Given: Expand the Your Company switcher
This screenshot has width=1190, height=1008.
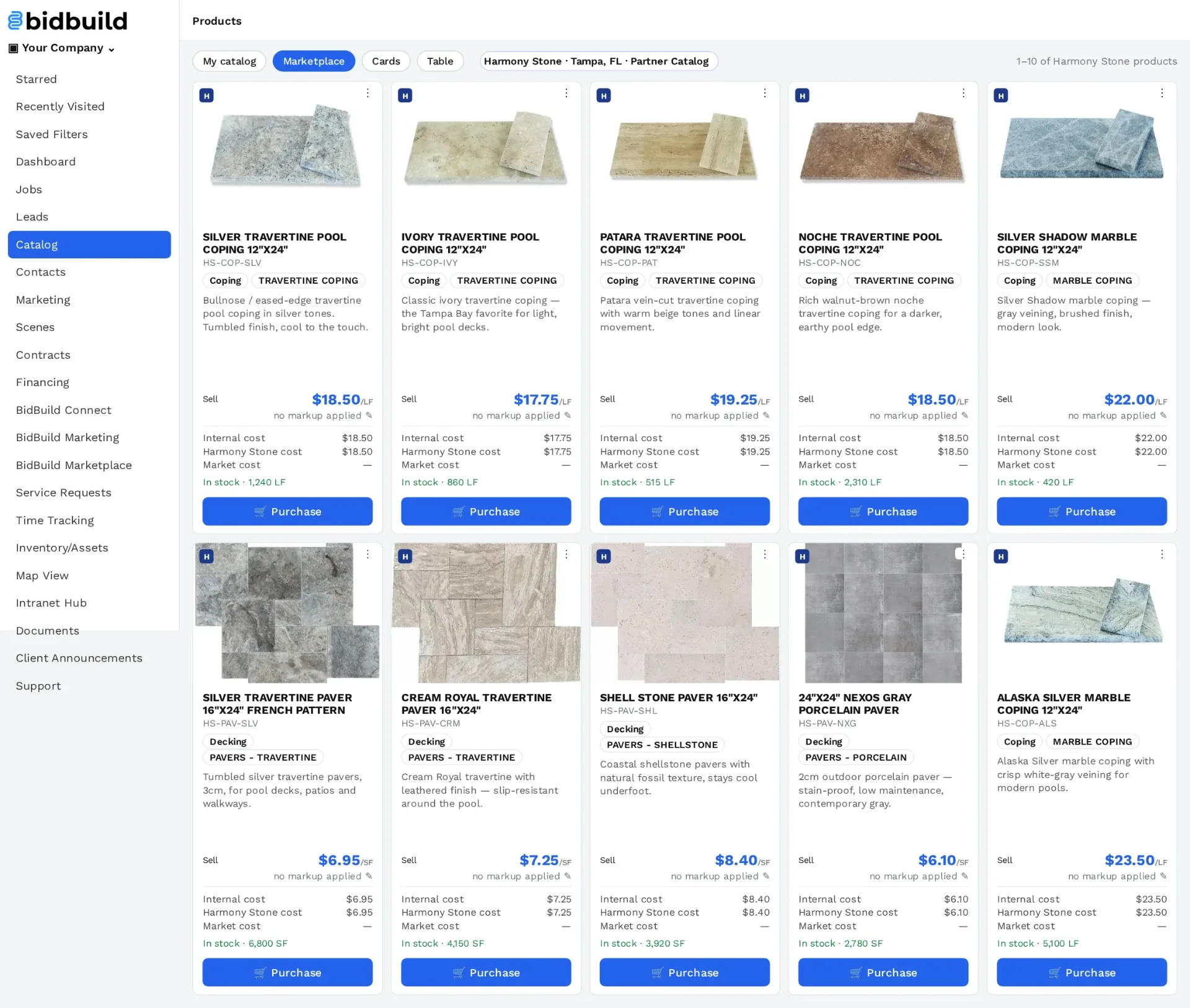Looking at the screenshot, I should point(61,48).
